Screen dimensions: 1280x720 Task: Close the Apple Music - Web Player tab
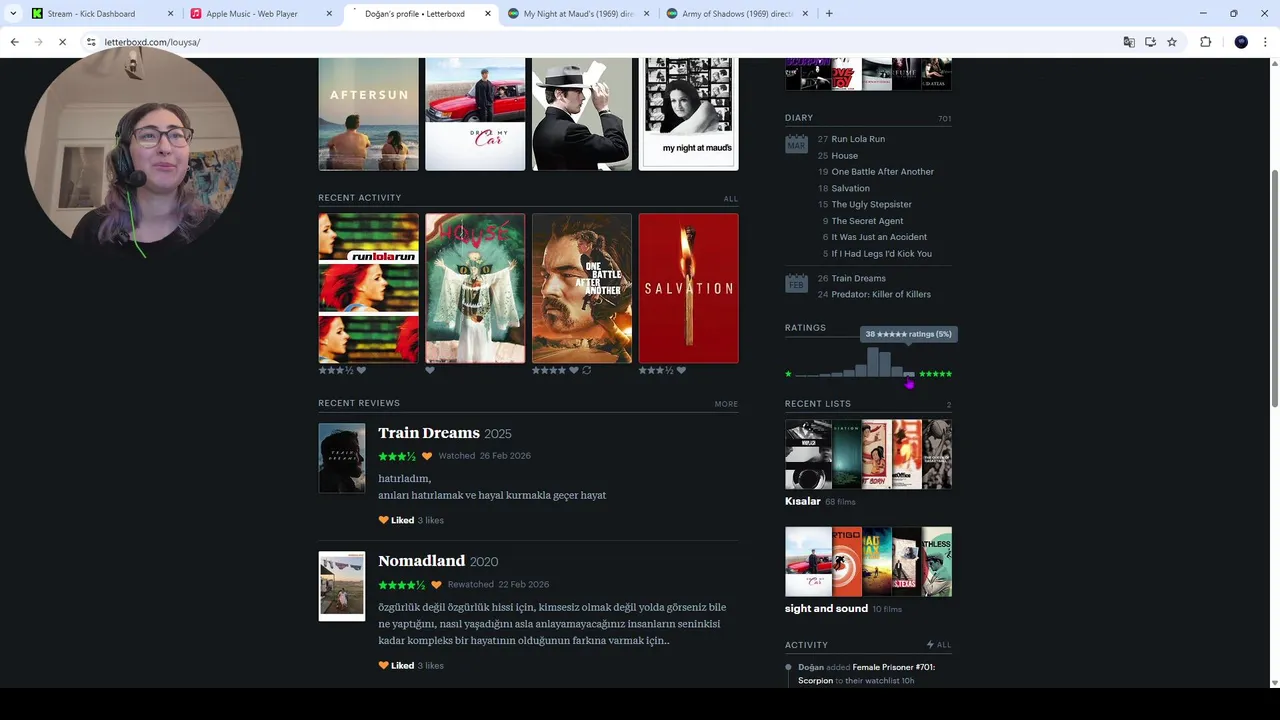pos(329,14)
